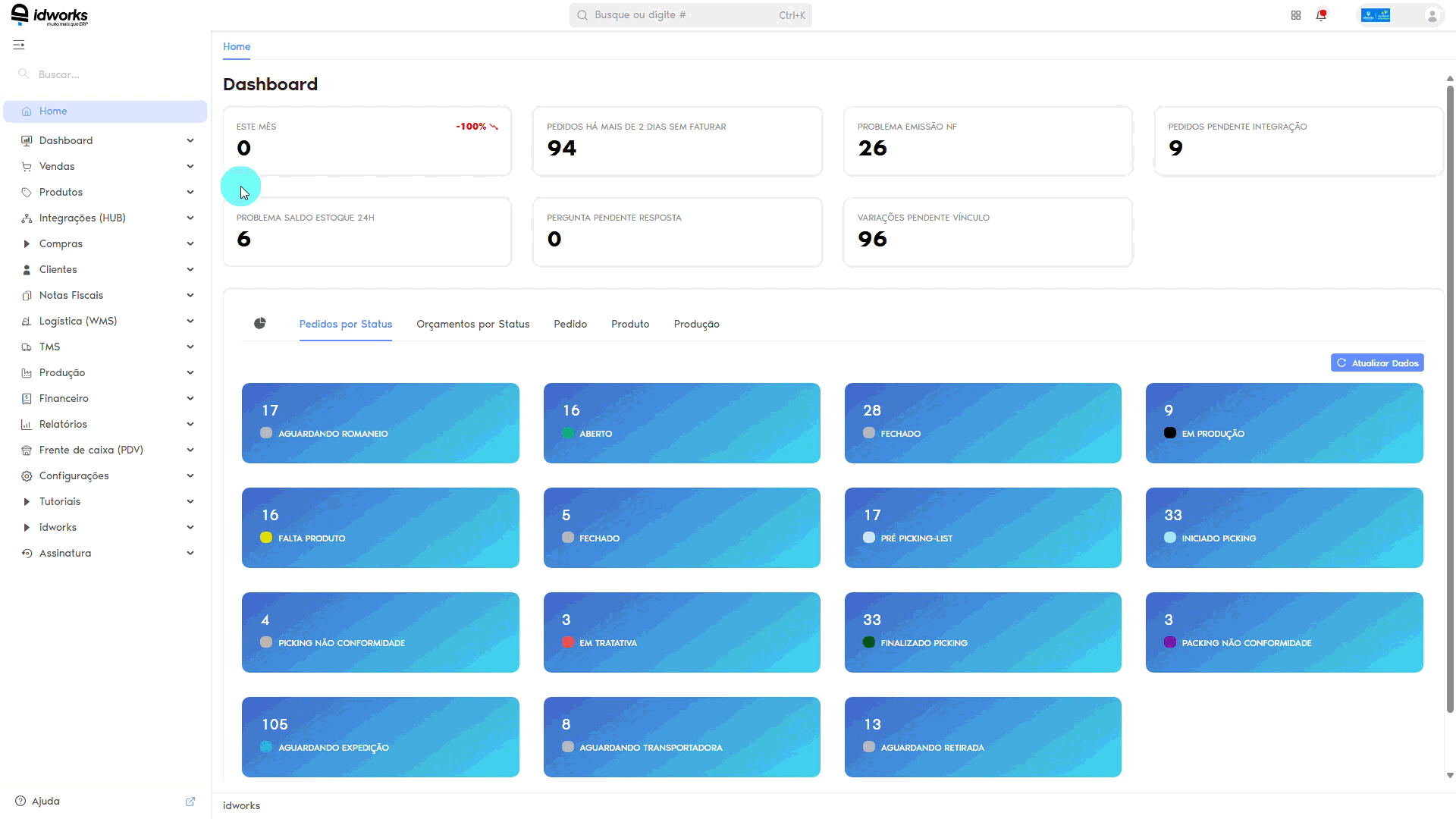Image resolution: width=1456 pixels, height=819 pixels.
Task: Click the idworks logo
Action: 49,15
